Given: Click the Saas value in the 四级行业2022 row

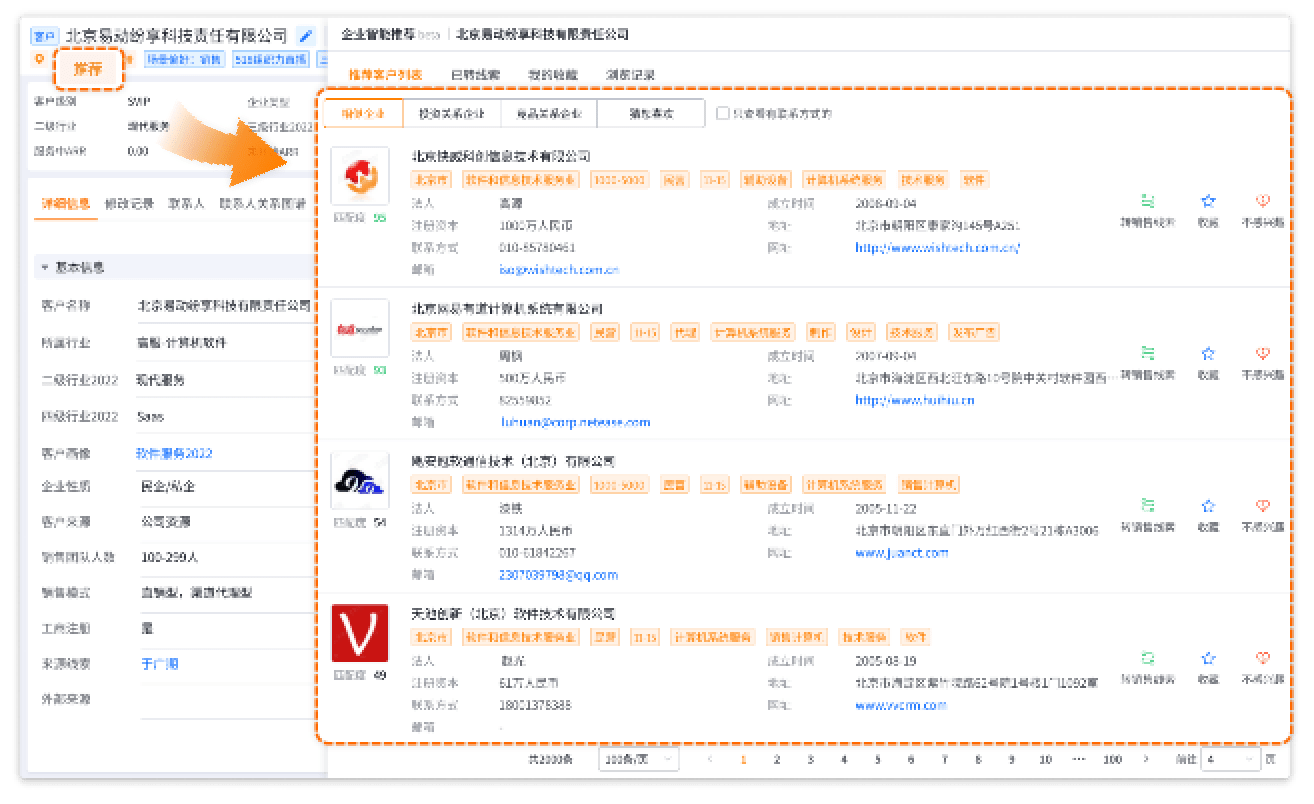Looking at the screenshot, I should [152, 417].
